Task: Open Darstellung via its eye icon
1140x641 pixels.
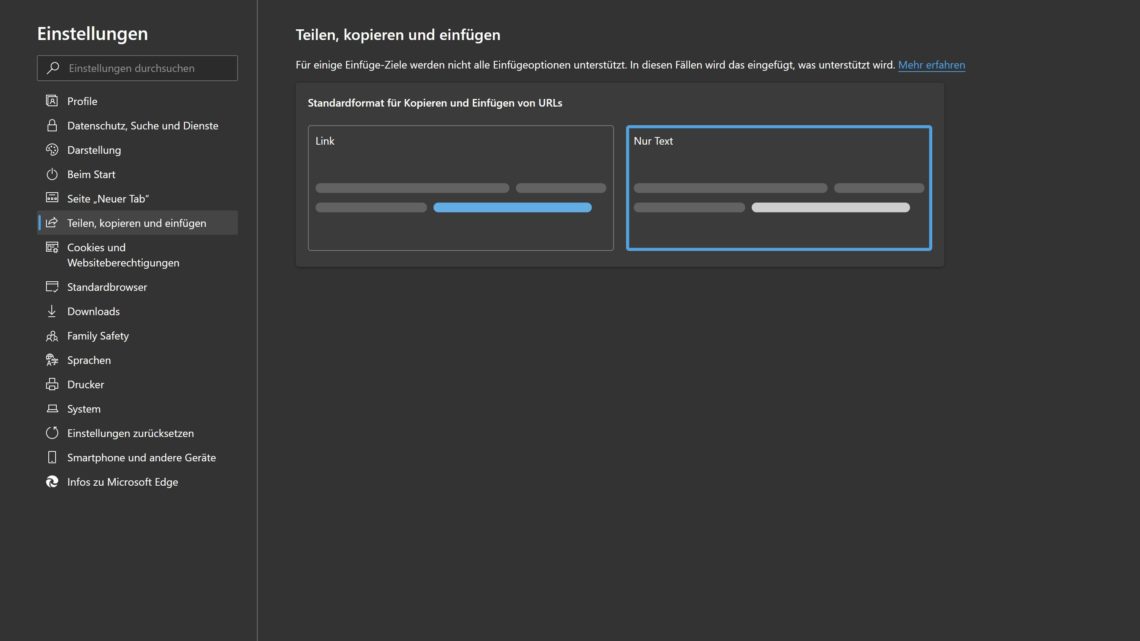Action: [51, 149]
